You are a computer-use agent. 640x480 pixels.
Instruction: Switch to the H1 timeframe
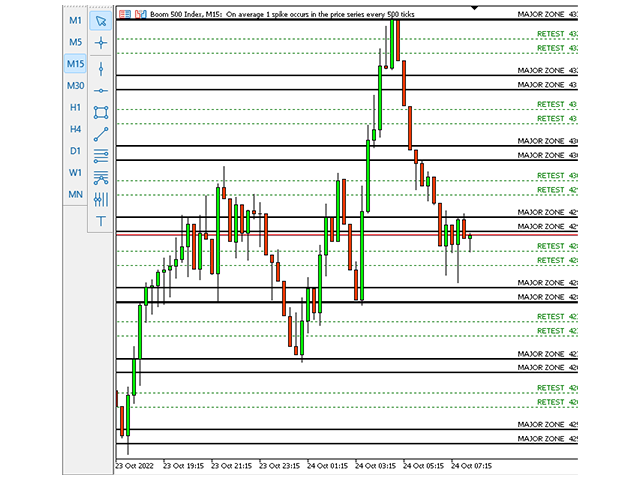click(x=75, y=107)
